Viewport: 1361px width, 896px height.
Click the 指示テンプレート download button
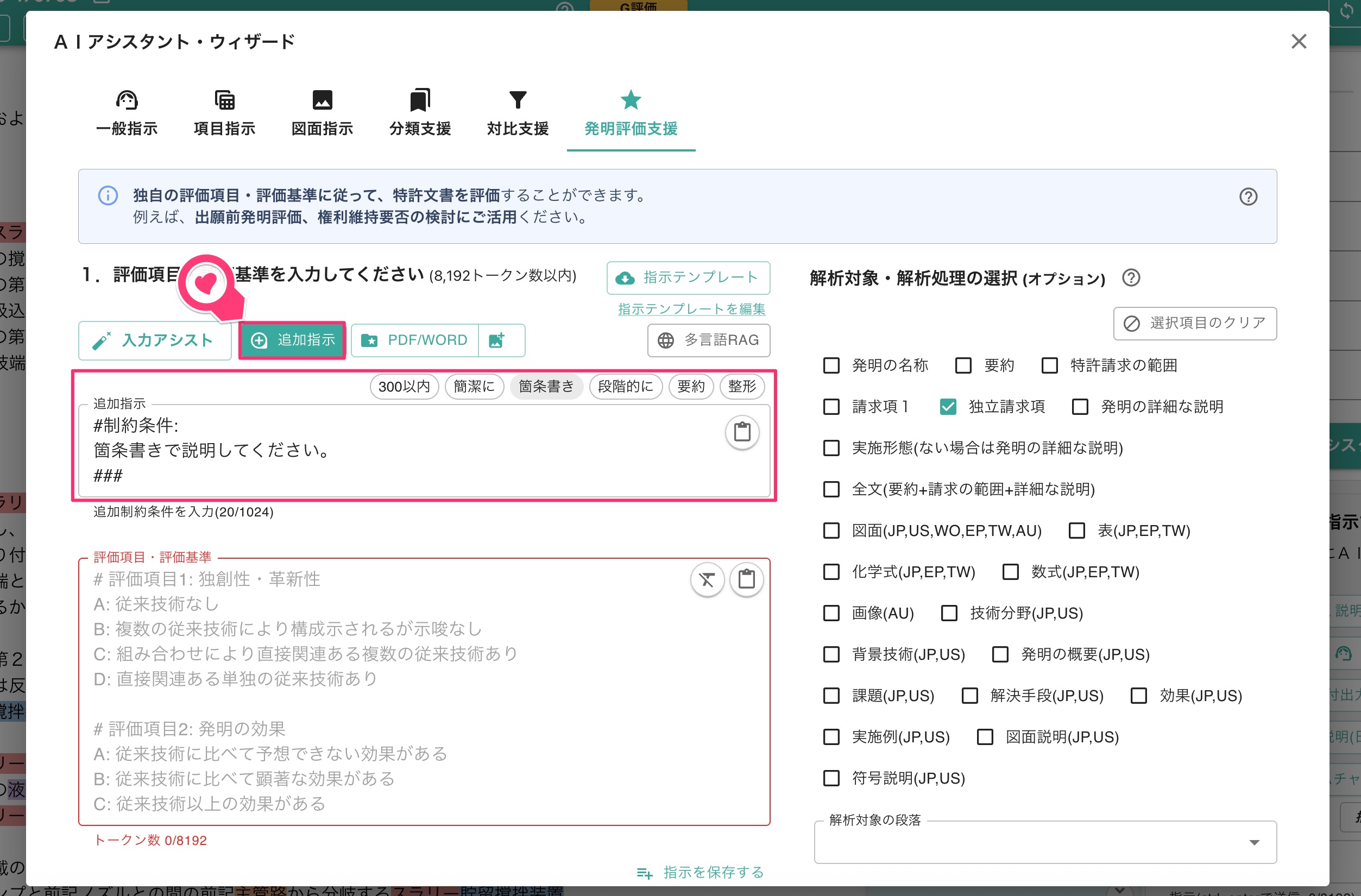688,277
